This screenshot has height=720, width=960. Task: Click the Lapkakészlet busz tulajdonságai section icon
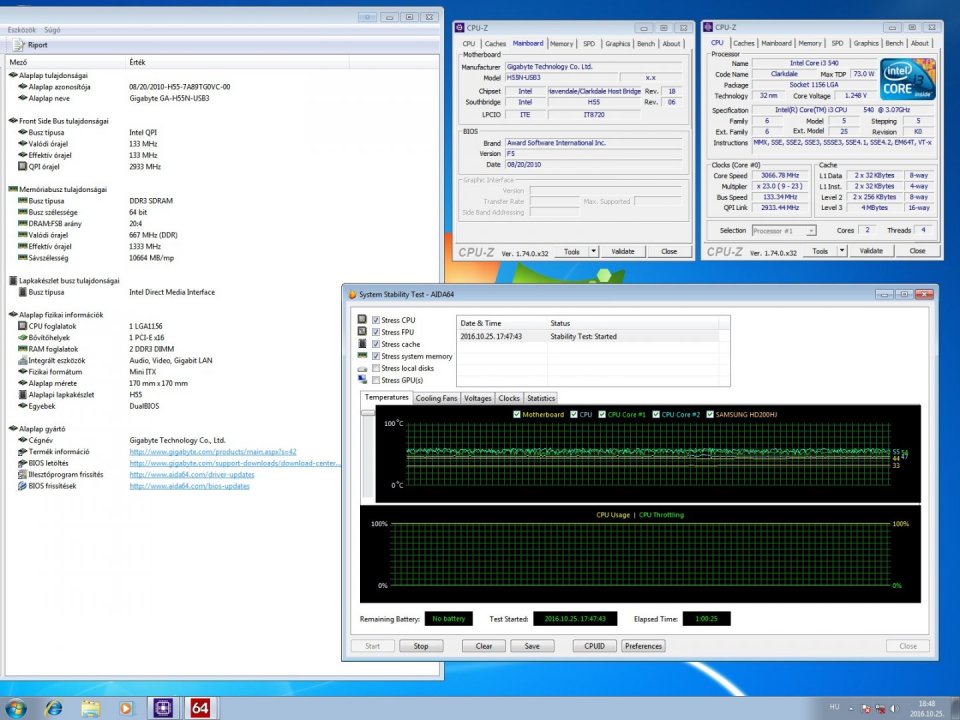point(13,280)
